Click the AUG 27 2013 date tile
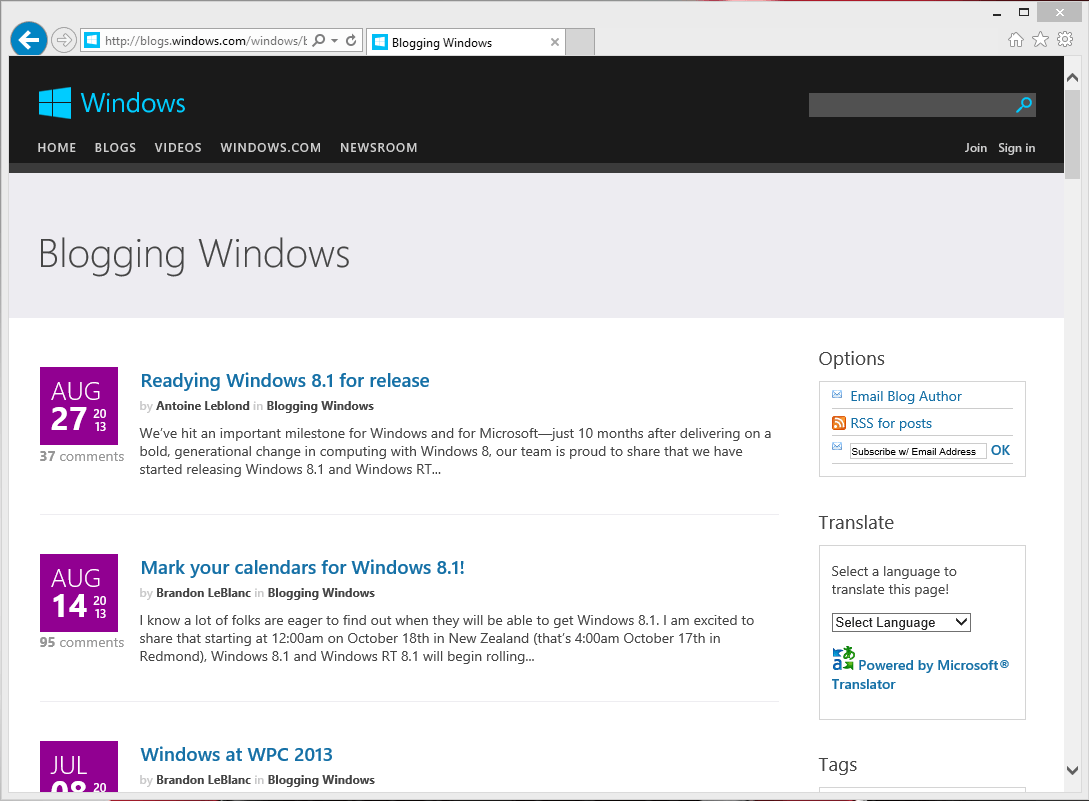Viewport: 1089px width, 801px height. pos(79,406)
